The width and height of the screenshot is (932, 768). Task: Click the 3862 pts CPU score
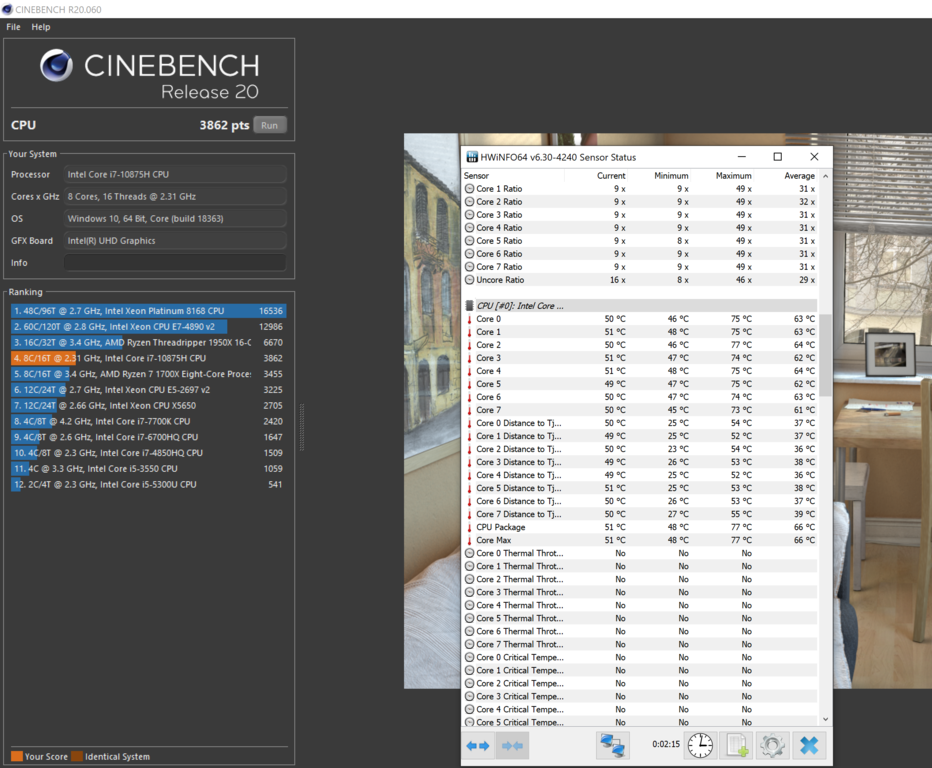tap(224, 125)
